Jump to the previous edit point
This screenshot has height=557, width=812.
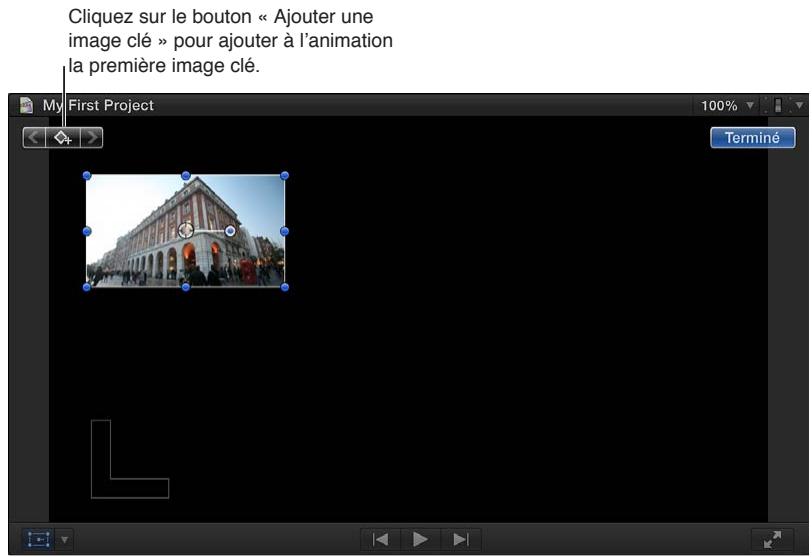tap(381, 539)
